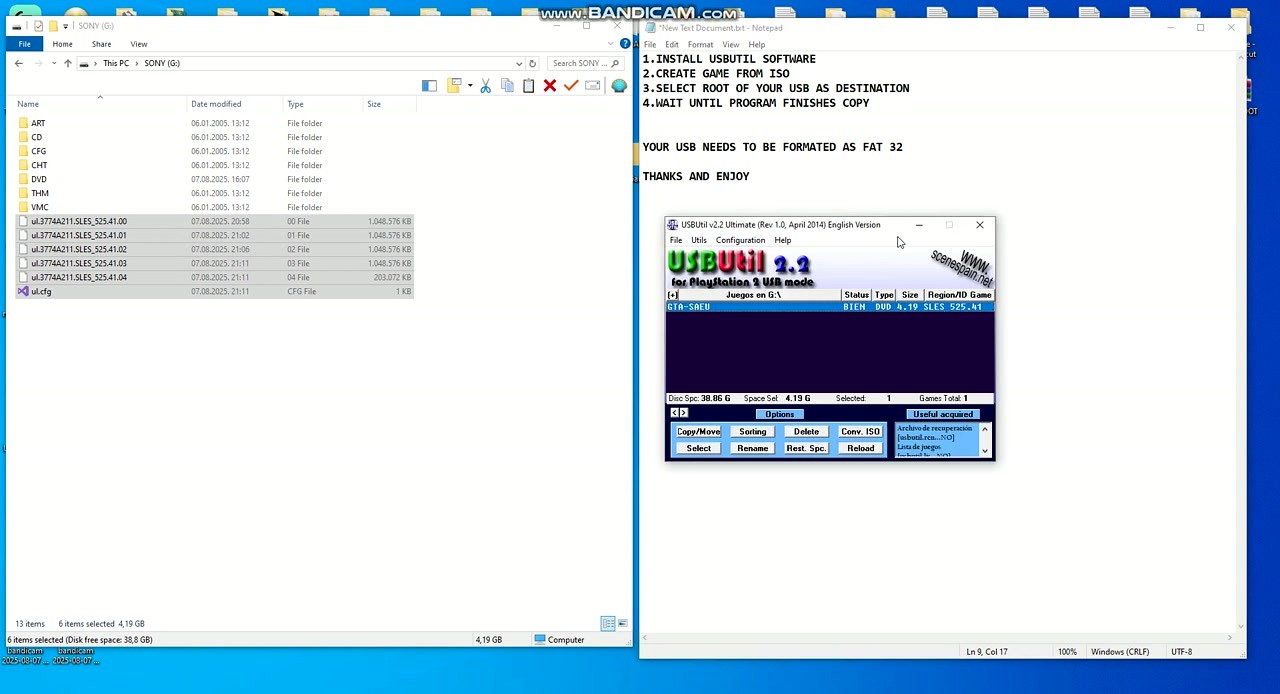This screenshot has height=694, width=1280.
Task: Open the Utils menu in USBUtil
Action: (x=698, y=240)
